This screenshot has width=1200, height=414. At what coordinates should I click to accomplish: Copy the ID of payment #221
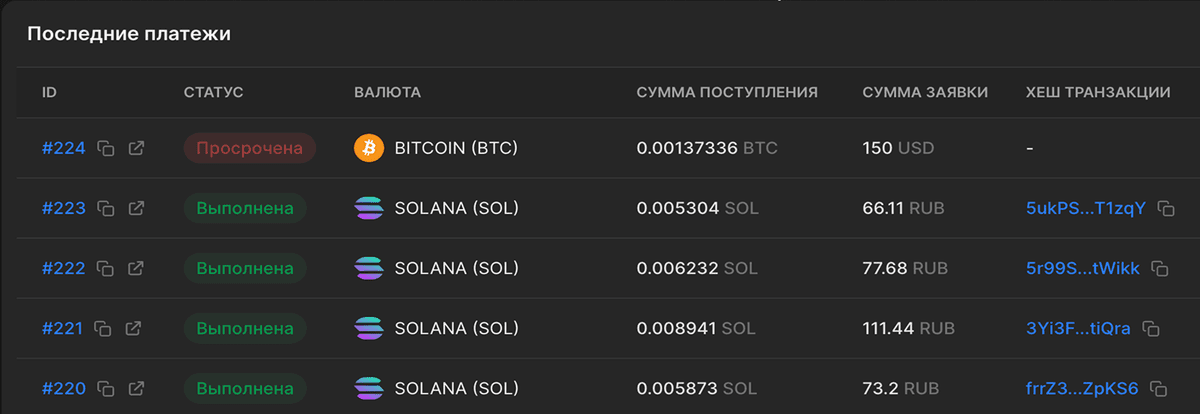(104, 329)
